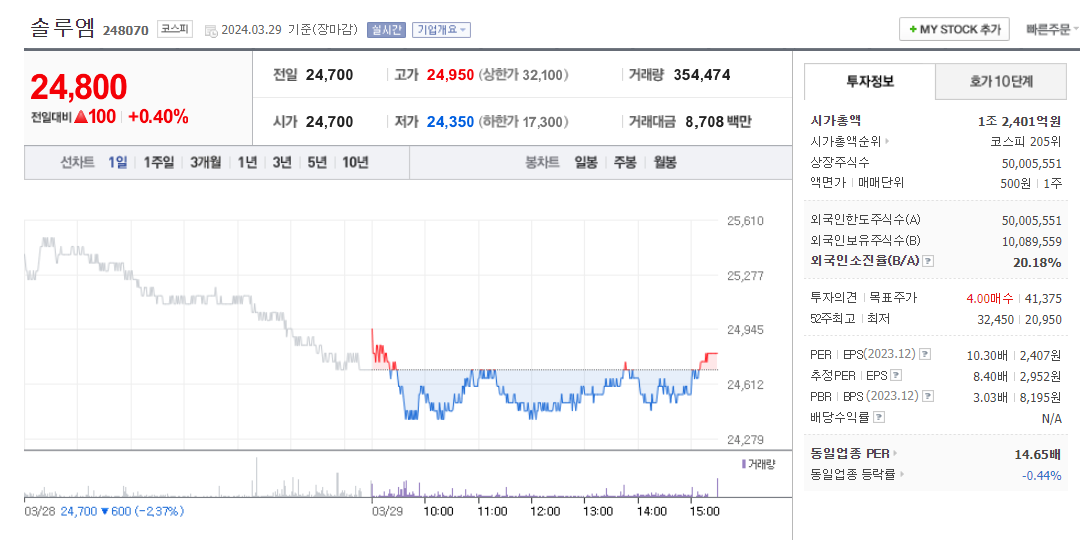Screen dimensions: 1084x540
Task: Click the 25,610 price axis label
Action: [744, 222]
